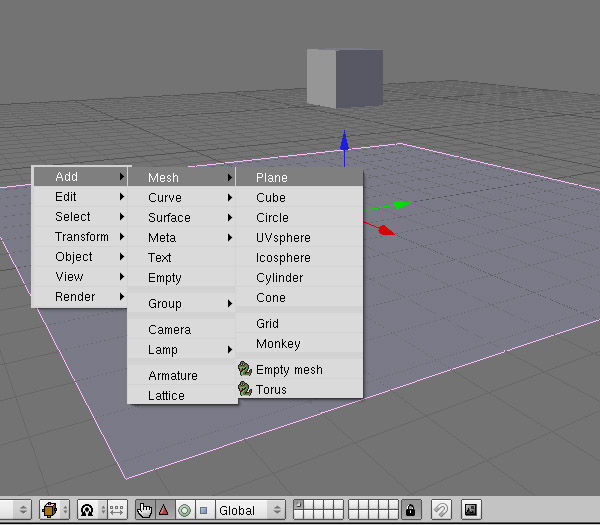This screenshot has height=525, width=600.
Task: Click the magnet snap icon
Action: point(441,510)
